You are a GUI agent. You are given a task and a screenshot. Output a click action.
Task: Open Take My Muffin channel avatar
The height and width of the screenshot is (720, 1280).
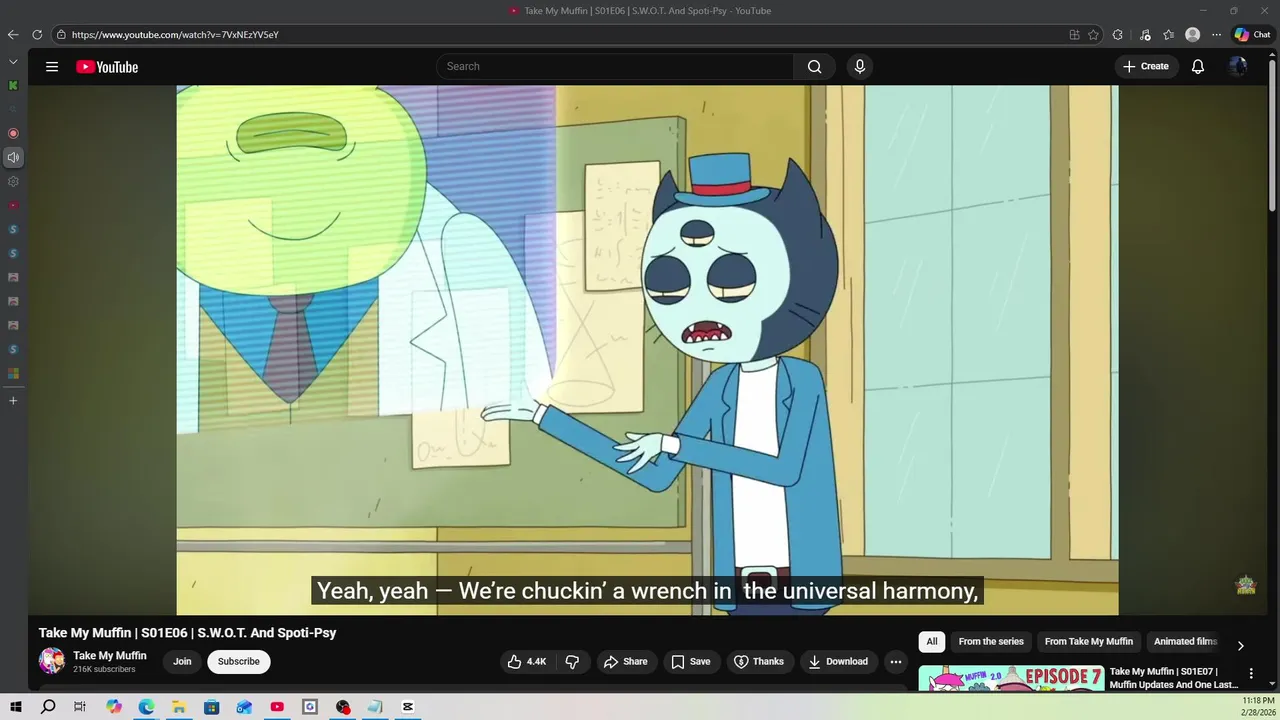click(x=52, y=661)
